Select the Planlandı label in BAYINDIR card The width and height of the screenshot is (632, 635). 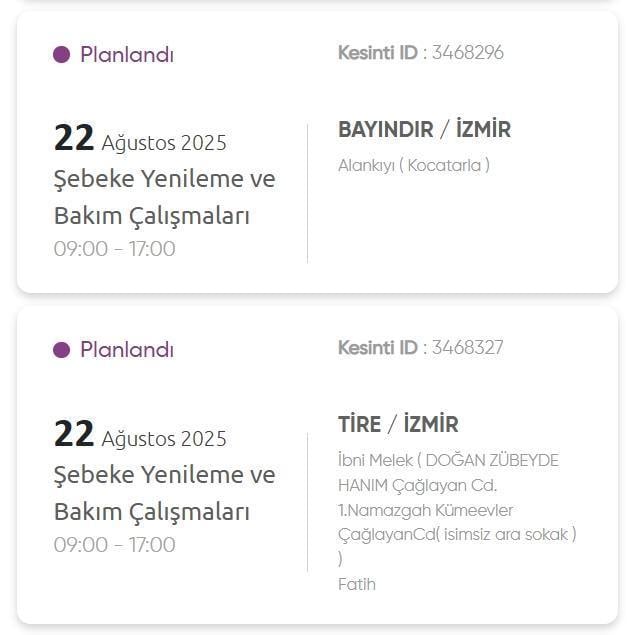(x=126, y=55)
